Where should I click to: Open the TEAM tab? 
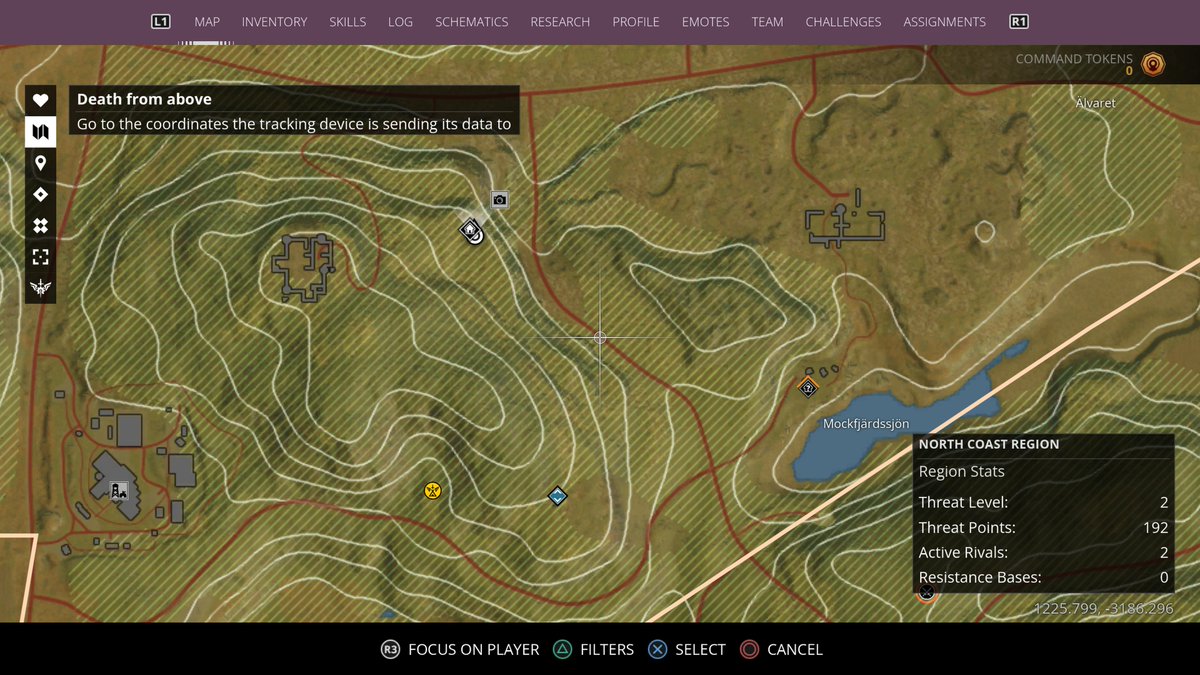click(768, 21)
